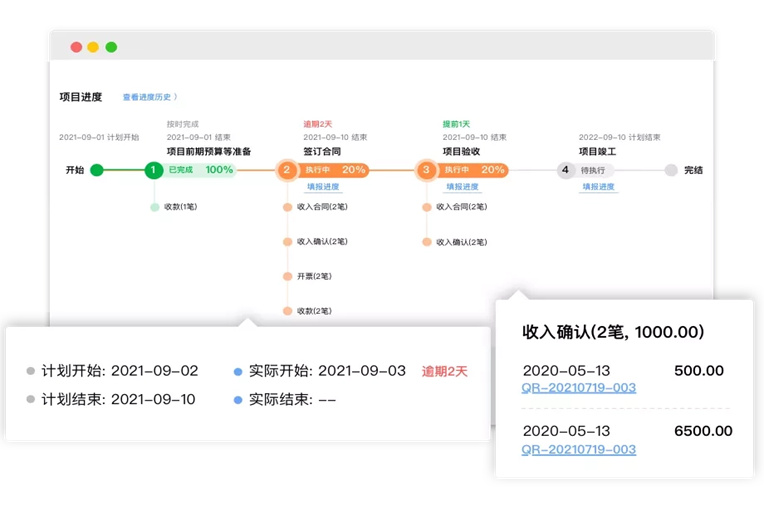This screenshot has width=764, height=510.
Task: Select step 4 项目竣工 gray node
Action: pyautogui.click(x=565, y=170)
